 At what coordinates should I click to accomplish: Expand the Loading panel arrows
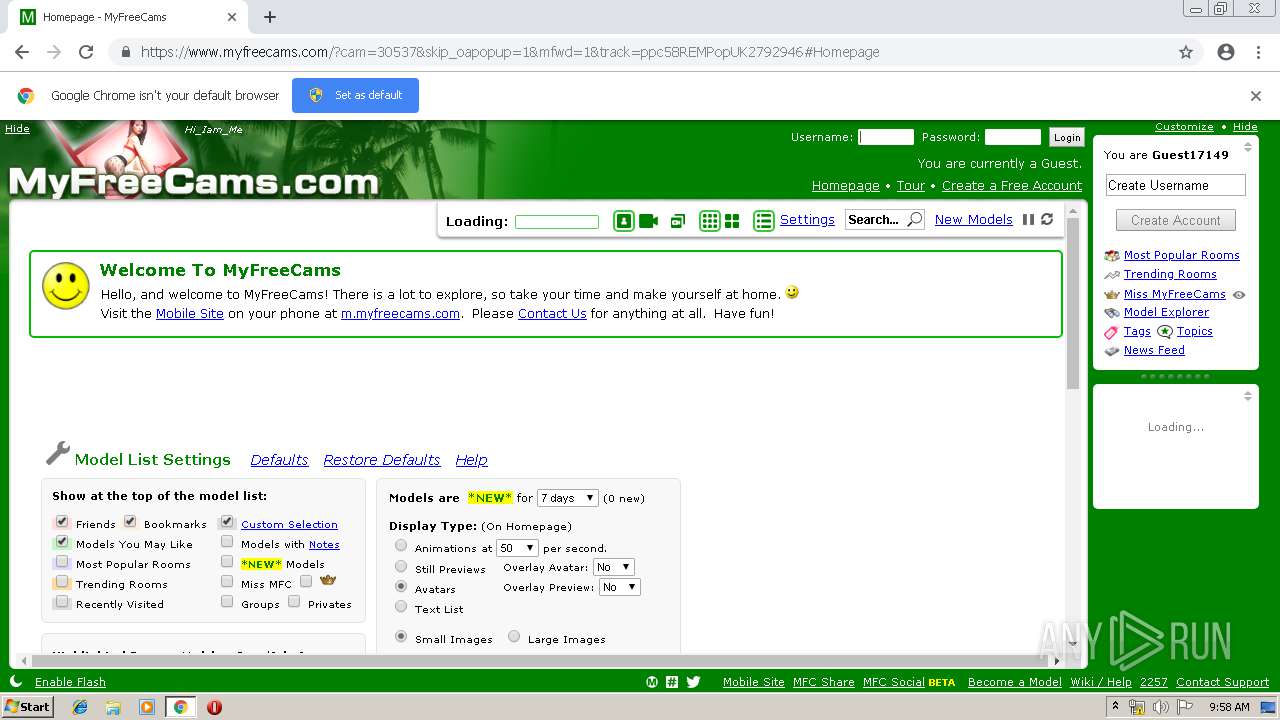(x=1247, y=396)
